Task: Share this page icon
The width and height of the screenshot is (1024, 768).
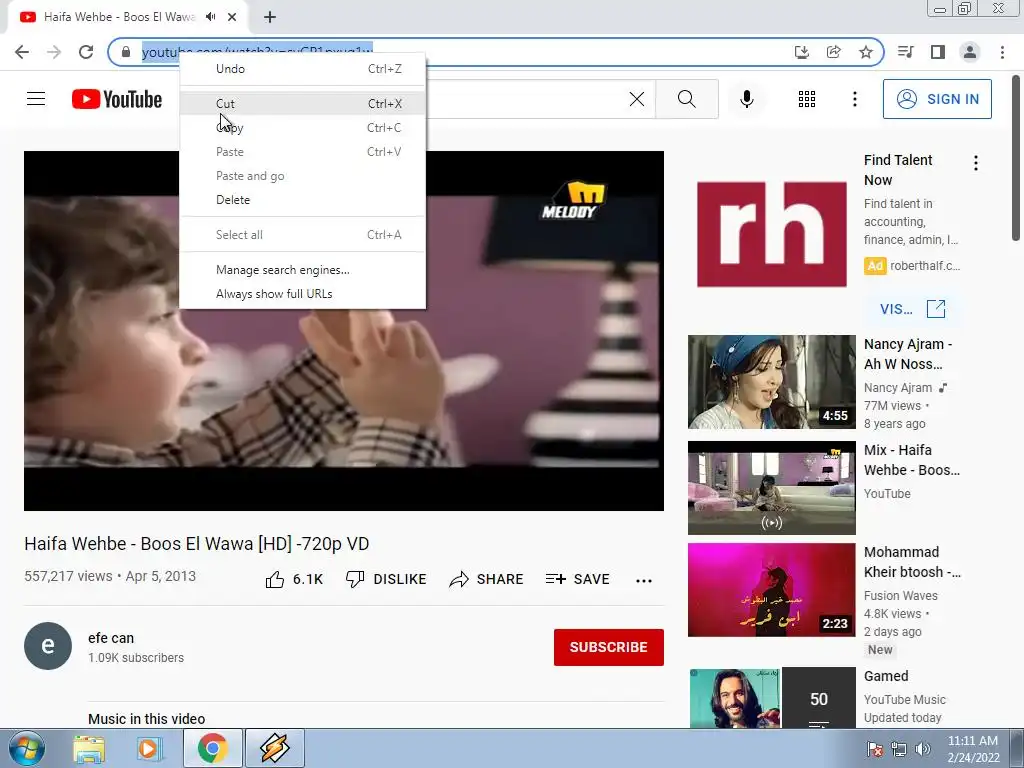Action: 833,52
